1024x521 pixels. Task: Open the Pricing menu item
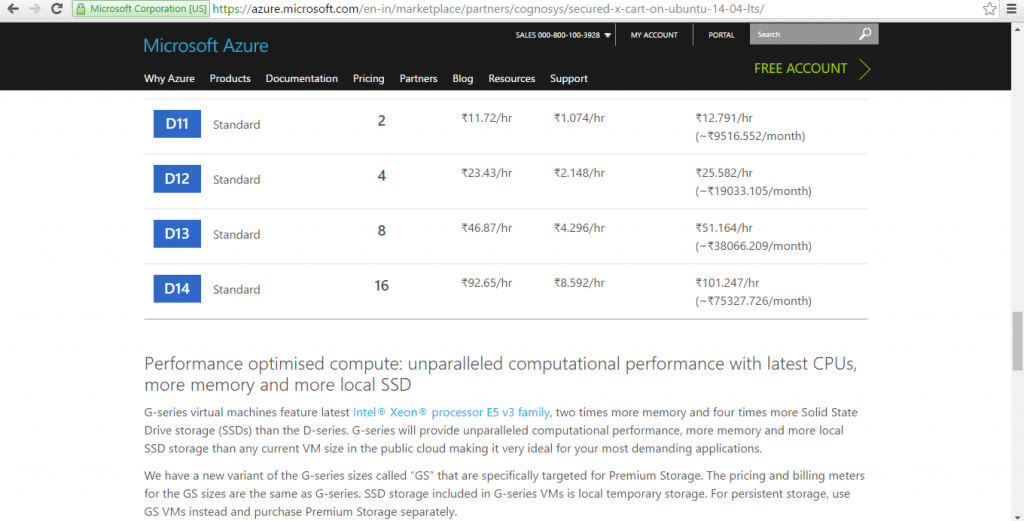coord(368,79)
